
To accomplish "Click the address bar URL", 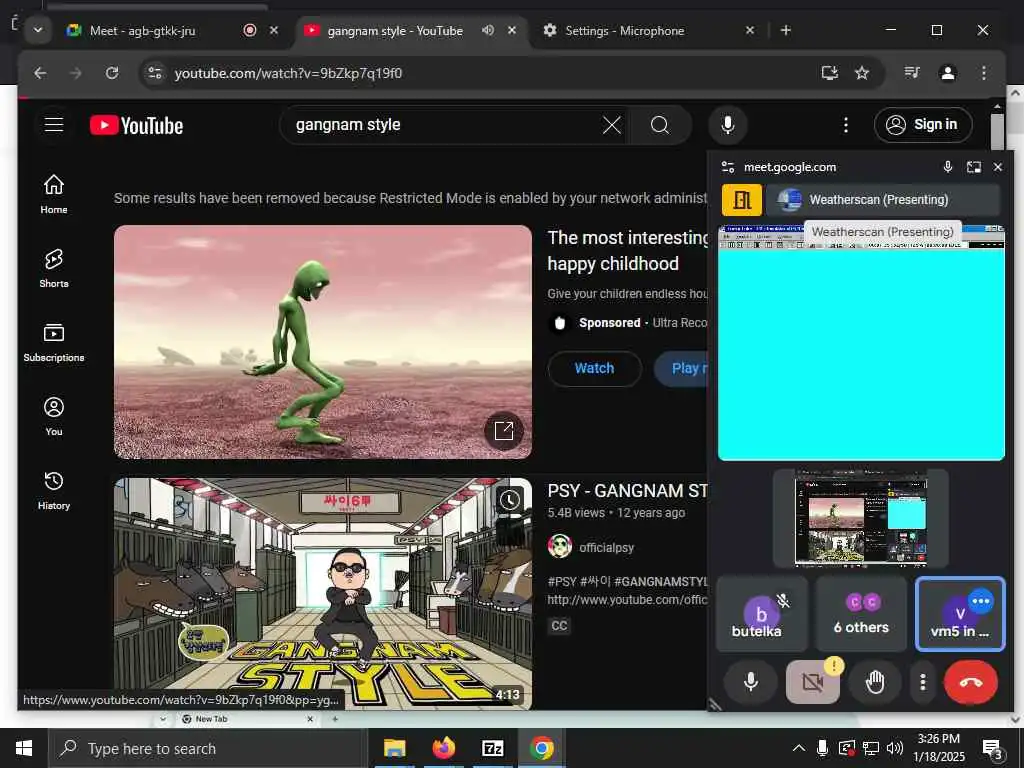I will [288, 73].
